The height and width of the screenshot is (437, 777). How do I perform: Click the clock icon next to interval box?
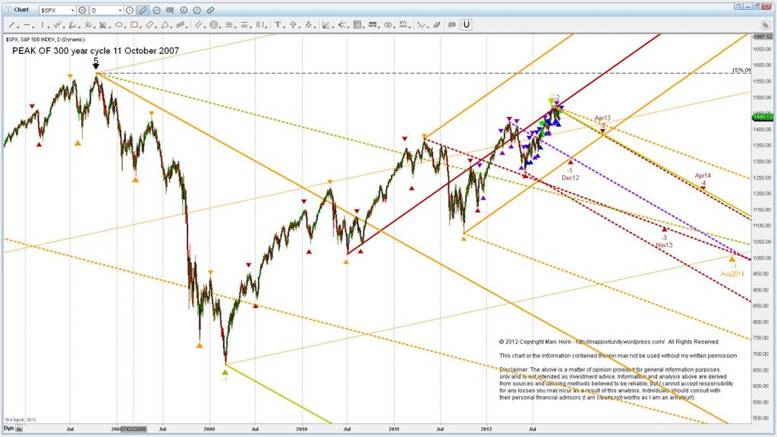pos(129,10)
